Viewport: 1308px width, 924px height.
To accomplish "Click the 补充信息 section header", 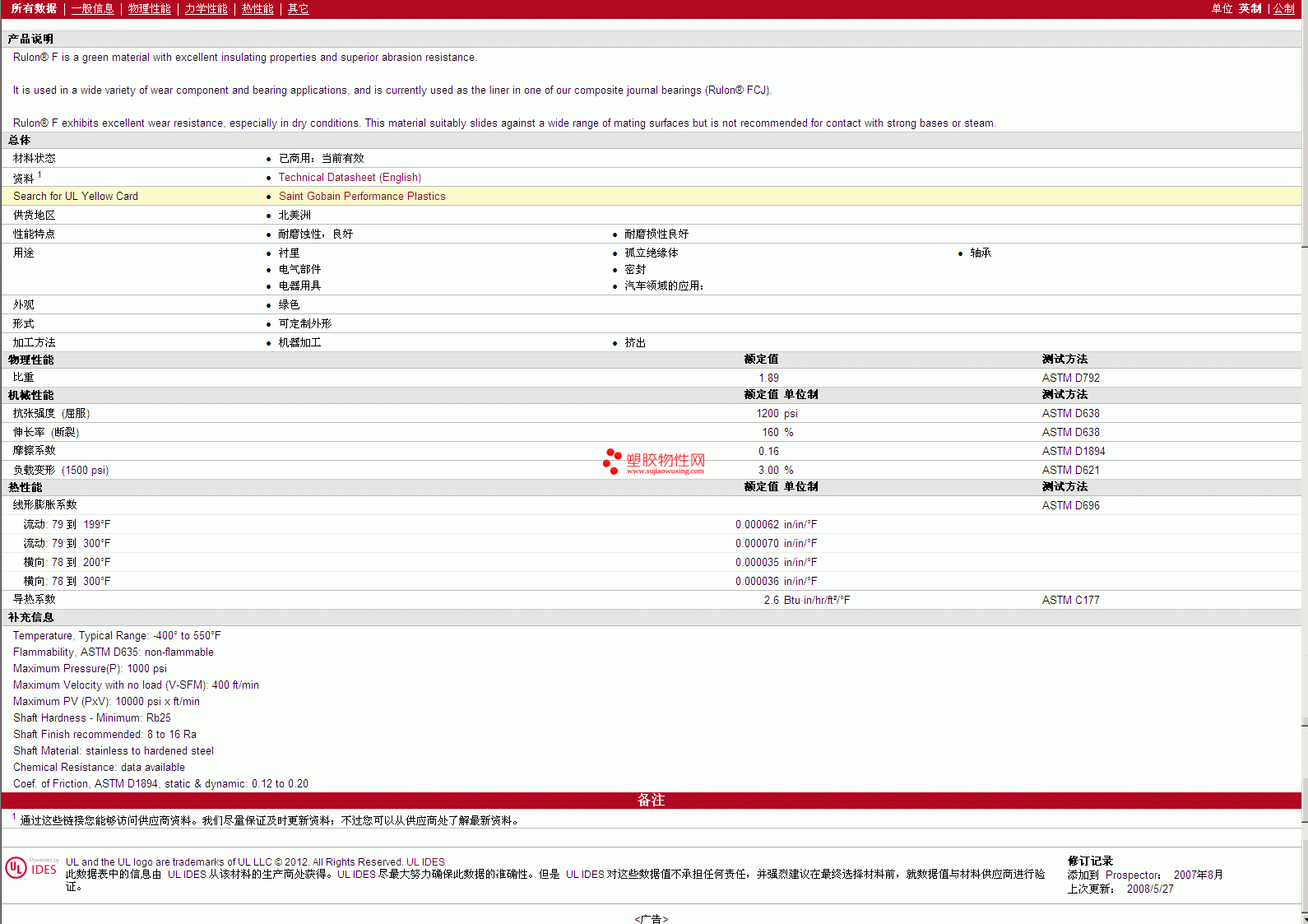I will click(30, 617).
